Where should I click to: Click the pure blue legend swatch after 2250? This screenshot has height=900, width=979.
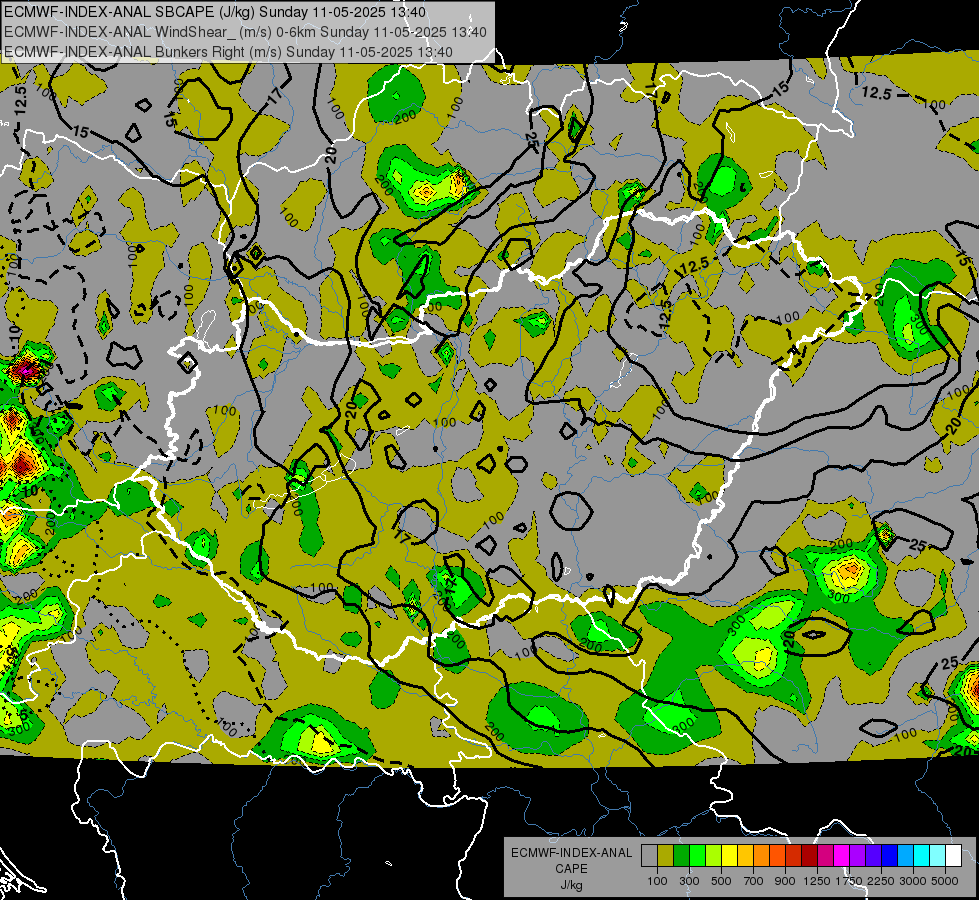(890, 856)
